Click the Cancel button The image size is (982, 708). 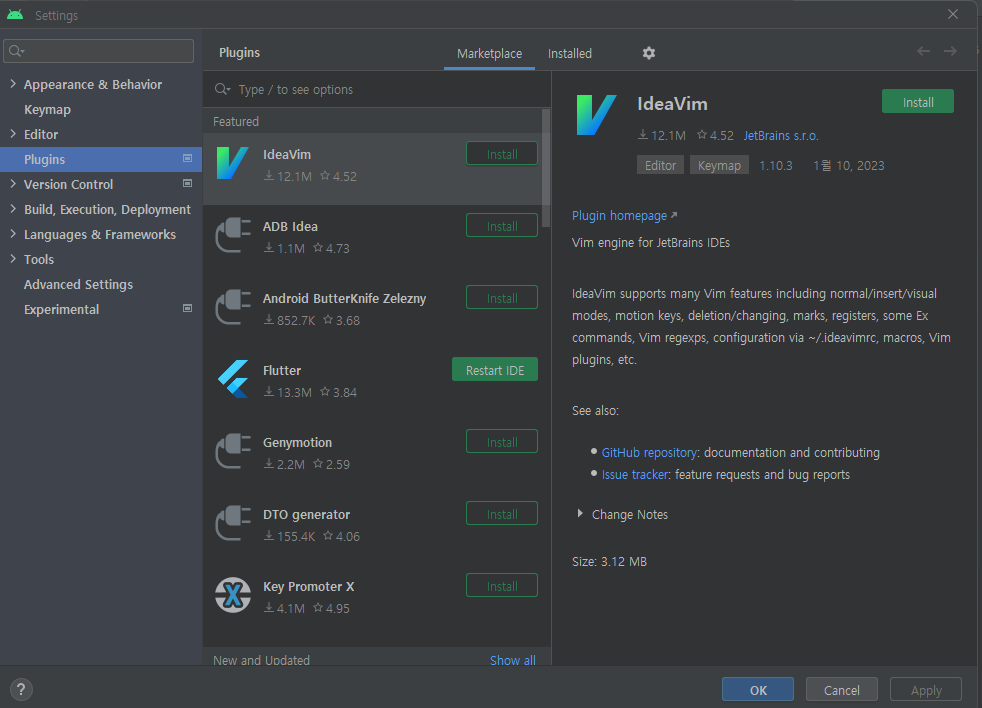coord(841,690)
